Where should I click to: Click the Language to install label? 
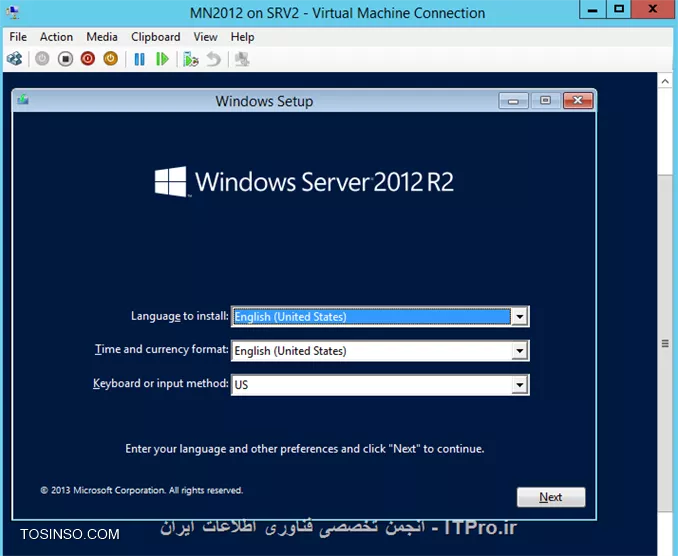(179, 316)
